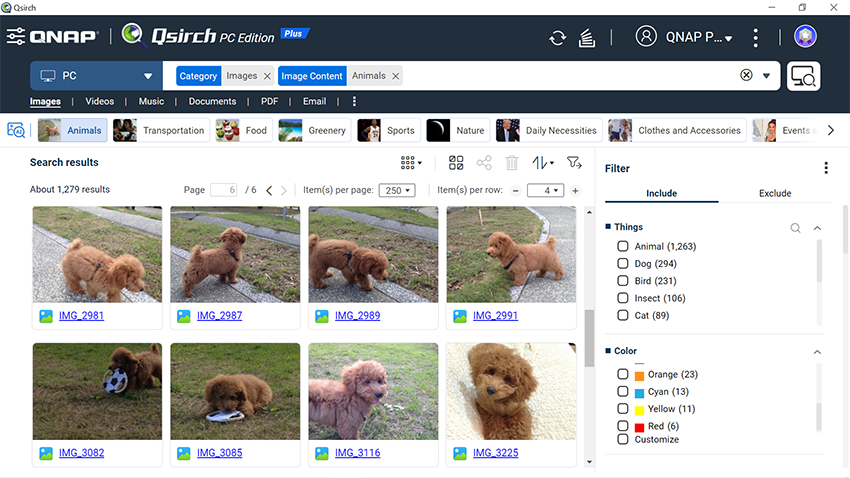Switch to the Exclude filter tab

774,193
